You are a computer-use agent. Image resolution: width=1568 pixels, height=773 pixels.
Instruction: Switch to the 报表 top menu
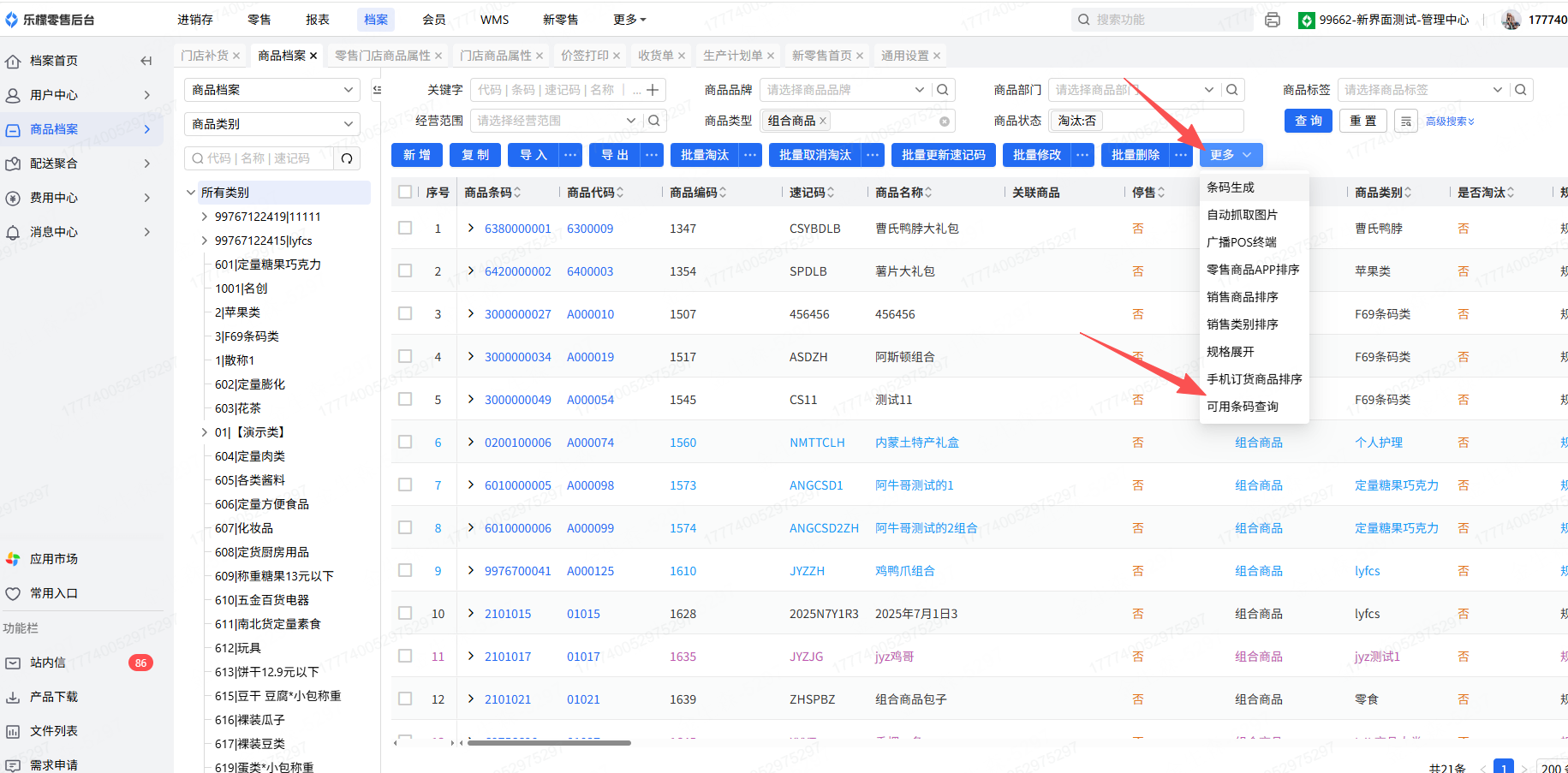point(318,20)
